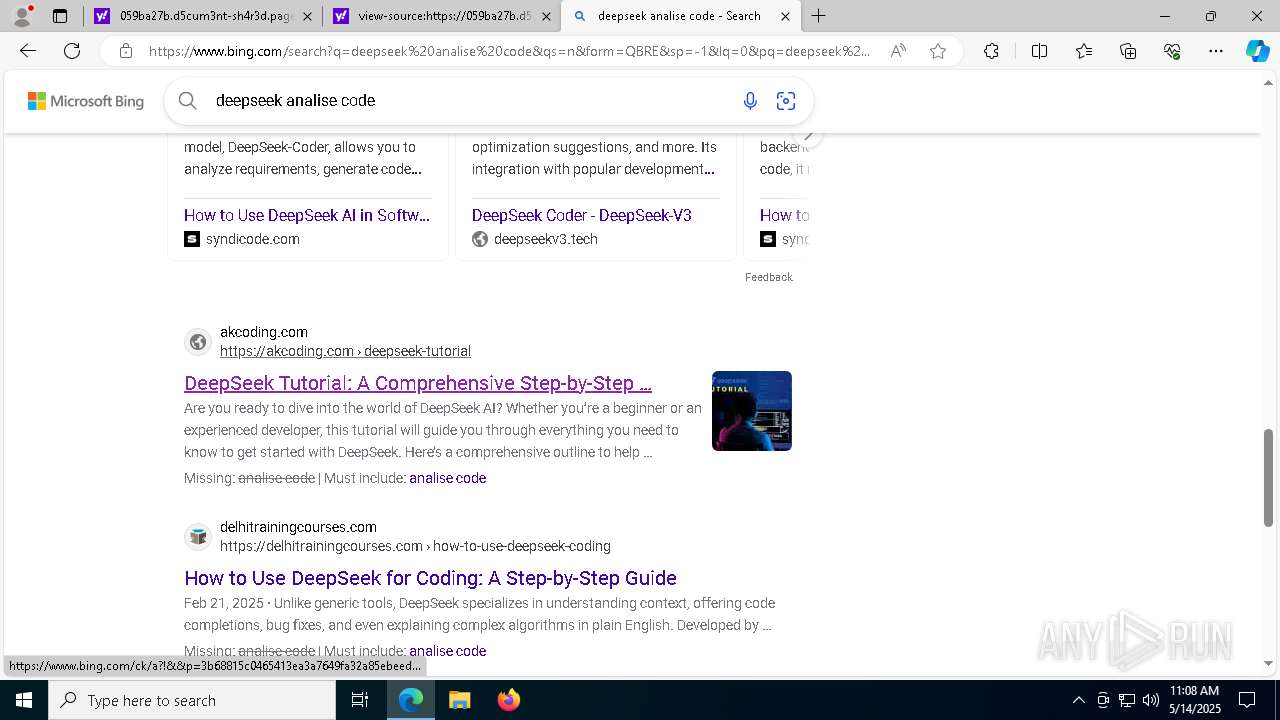Open new browser tab
Viewport: 1280px width, 720px height.
tap(818, 16)
